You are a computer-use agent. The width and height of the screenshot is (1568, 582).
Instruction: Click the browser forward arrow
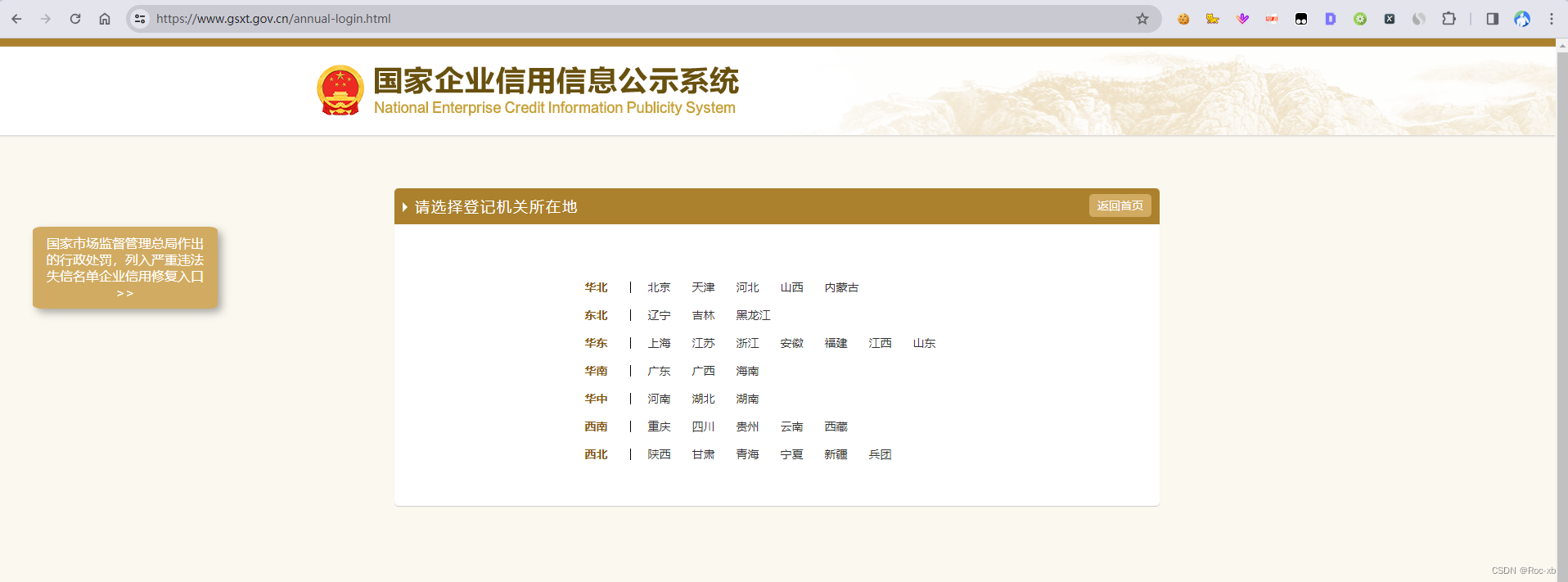point(46,19)
